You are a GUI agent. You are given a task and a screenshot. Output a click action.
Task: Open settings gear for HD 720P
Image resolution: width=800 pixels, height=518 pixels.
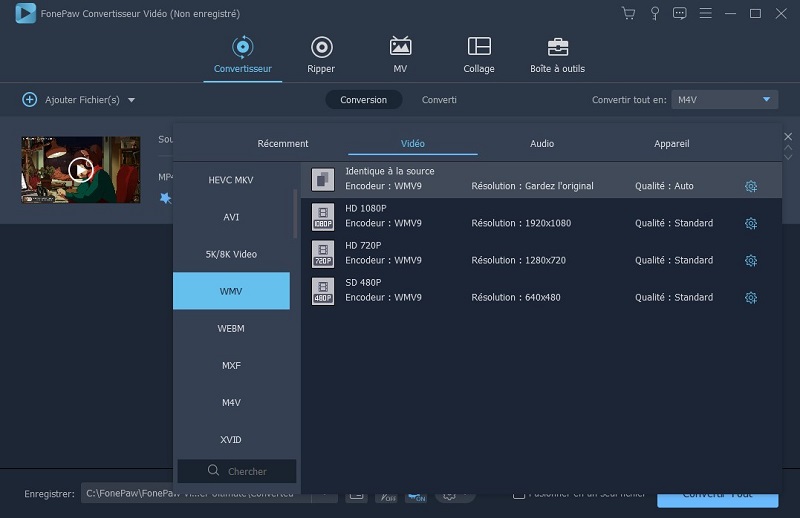[751, 261]
